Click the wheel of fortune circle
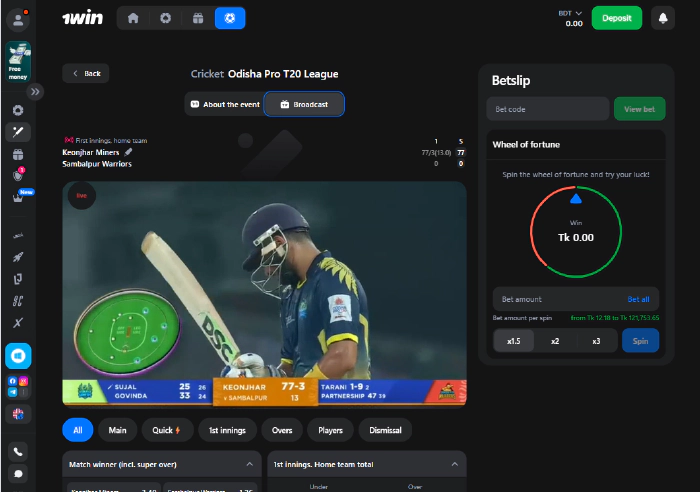Image resolution: width=700 pixels, height=492 pixels. pos(576,232)
